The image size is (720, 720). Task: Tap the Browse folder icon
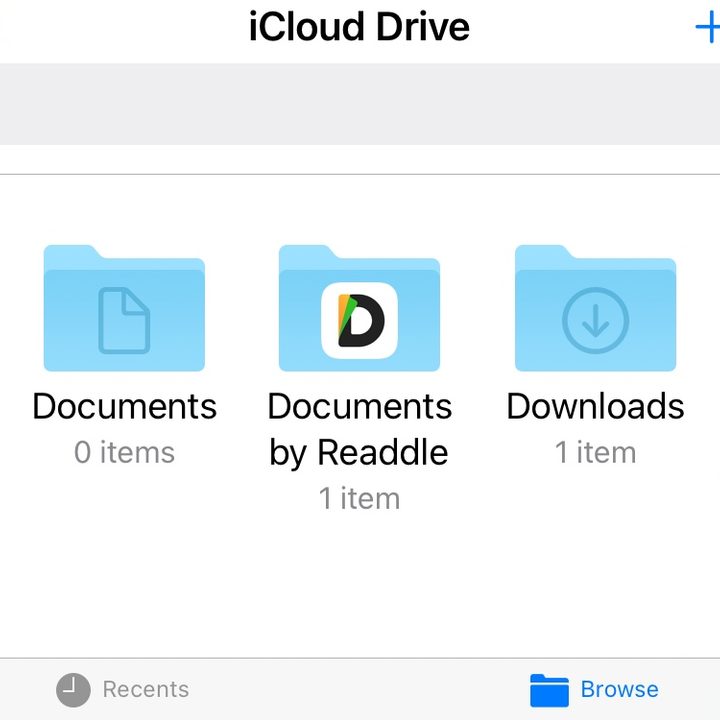549,690
